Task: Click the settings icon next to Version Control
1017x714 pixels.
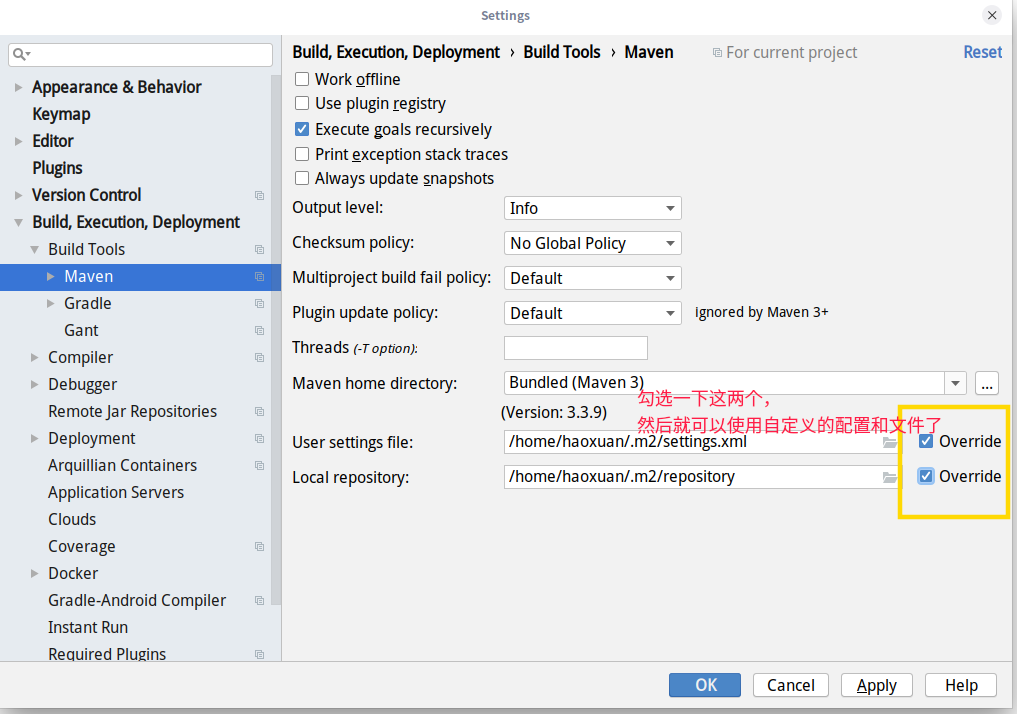Action: 260,195
